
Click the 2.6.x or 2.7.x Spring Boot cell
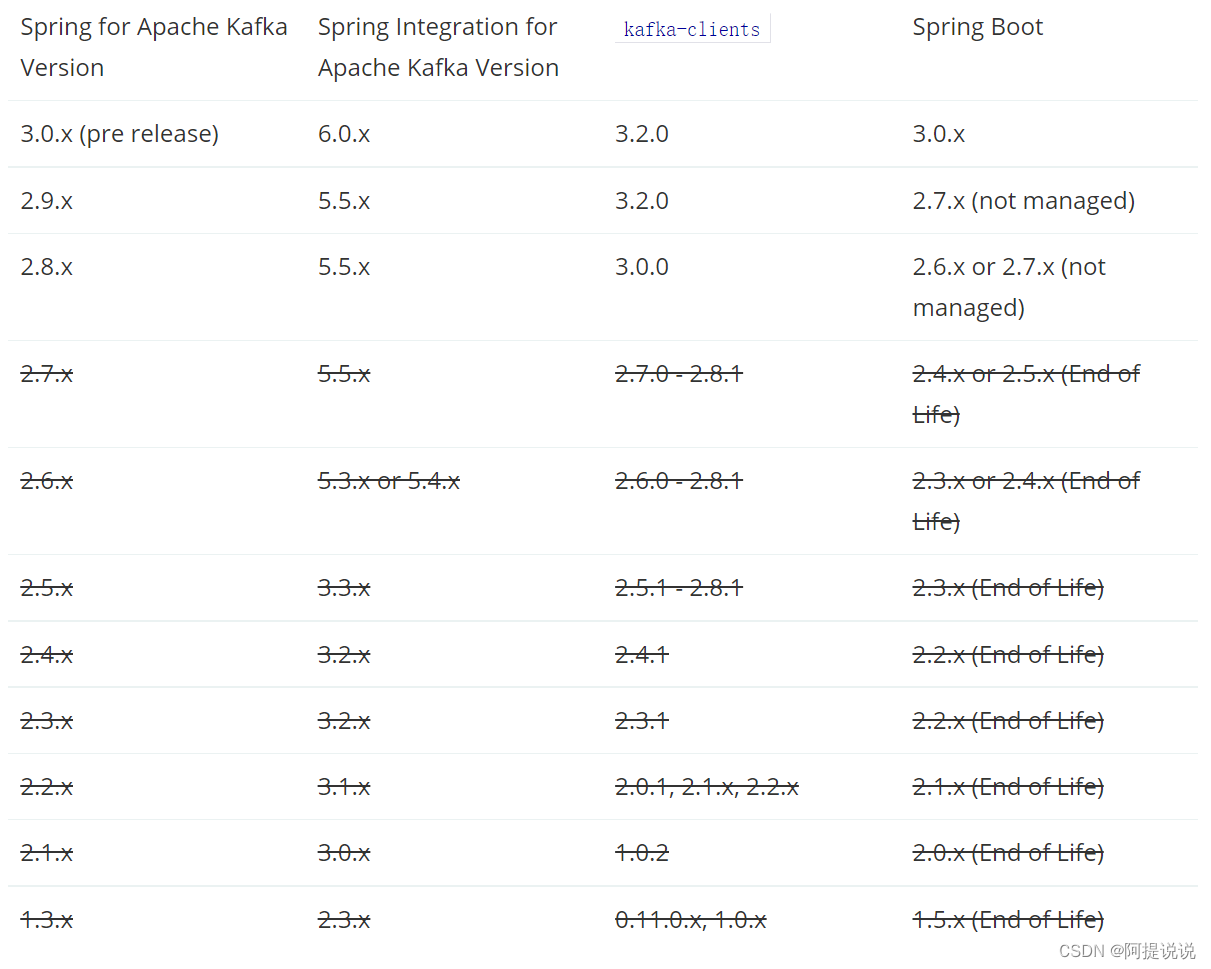click(x=1009, y=287)
